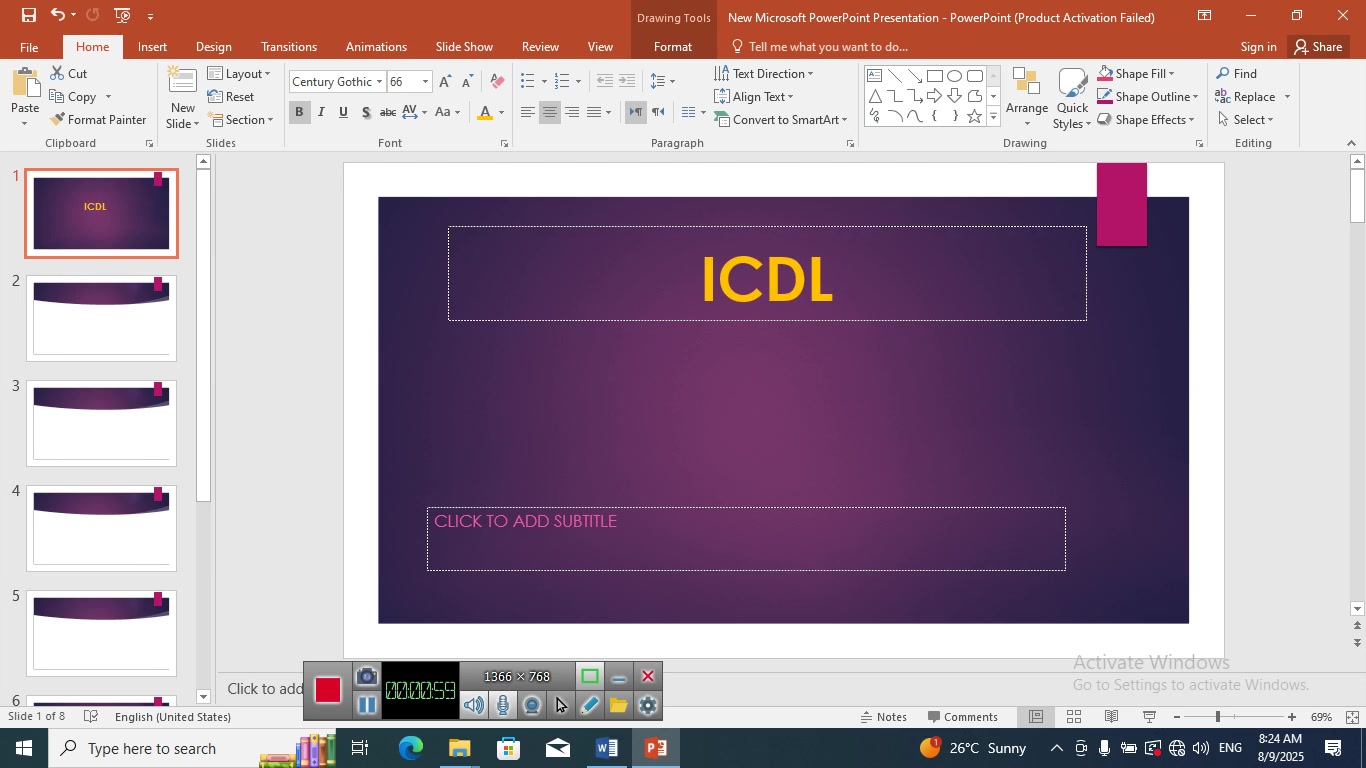Pick the Rectangle shape in the shapes gallery
Viewport: 1366px width, 768px height.
coord(934,76)
